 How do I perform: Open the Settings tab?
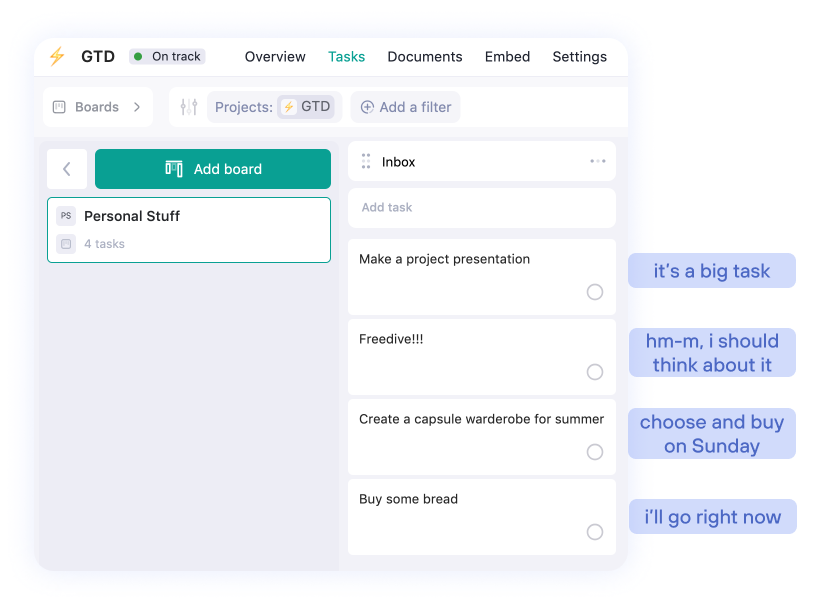click(x=579, y=57)
